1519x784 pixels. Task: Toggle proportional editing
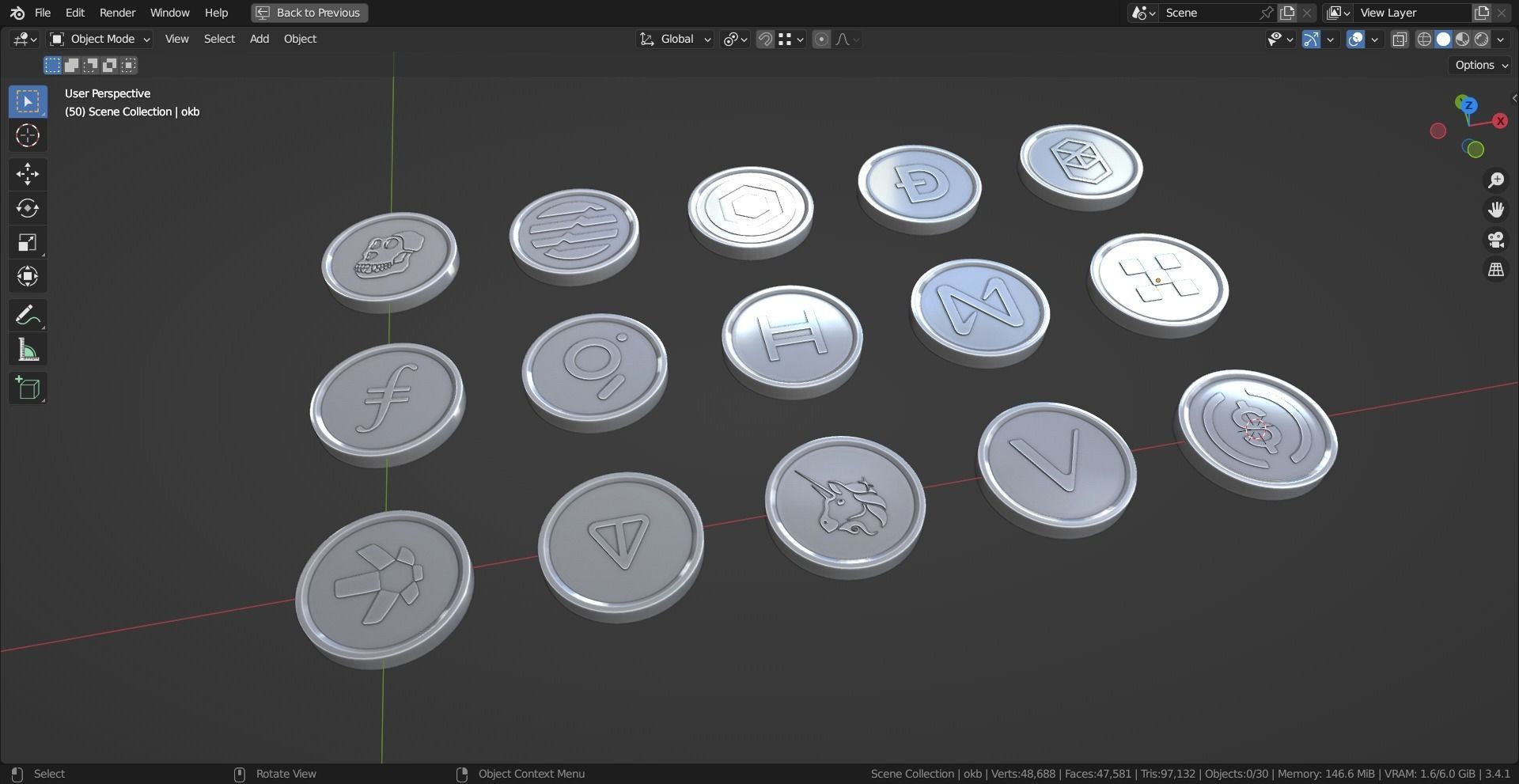tap(821, 39)
